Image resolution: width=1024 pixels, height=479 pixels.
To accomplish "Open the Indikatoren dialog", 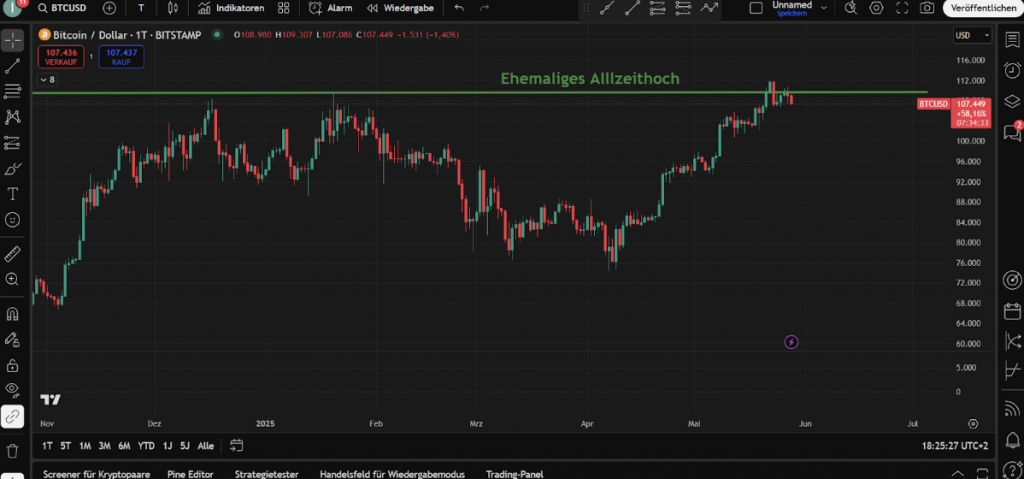I will 231,8.
